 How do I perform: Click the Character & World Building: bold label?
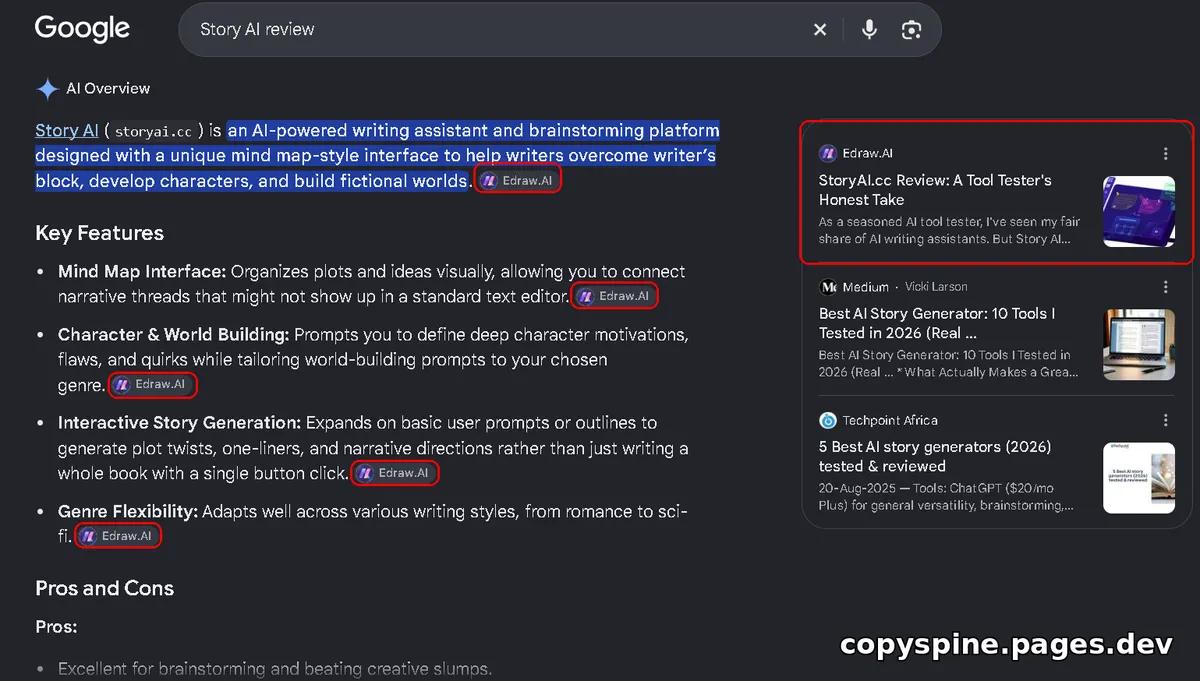(173, 335)
